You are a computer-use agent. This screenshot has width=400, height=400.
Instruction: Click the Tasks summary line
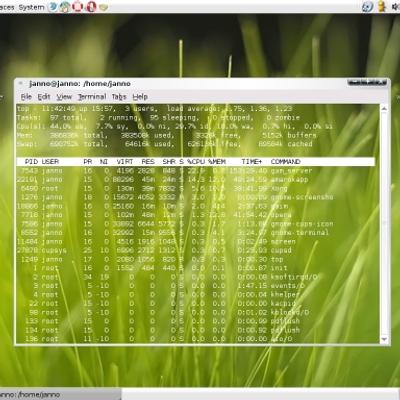158,118
